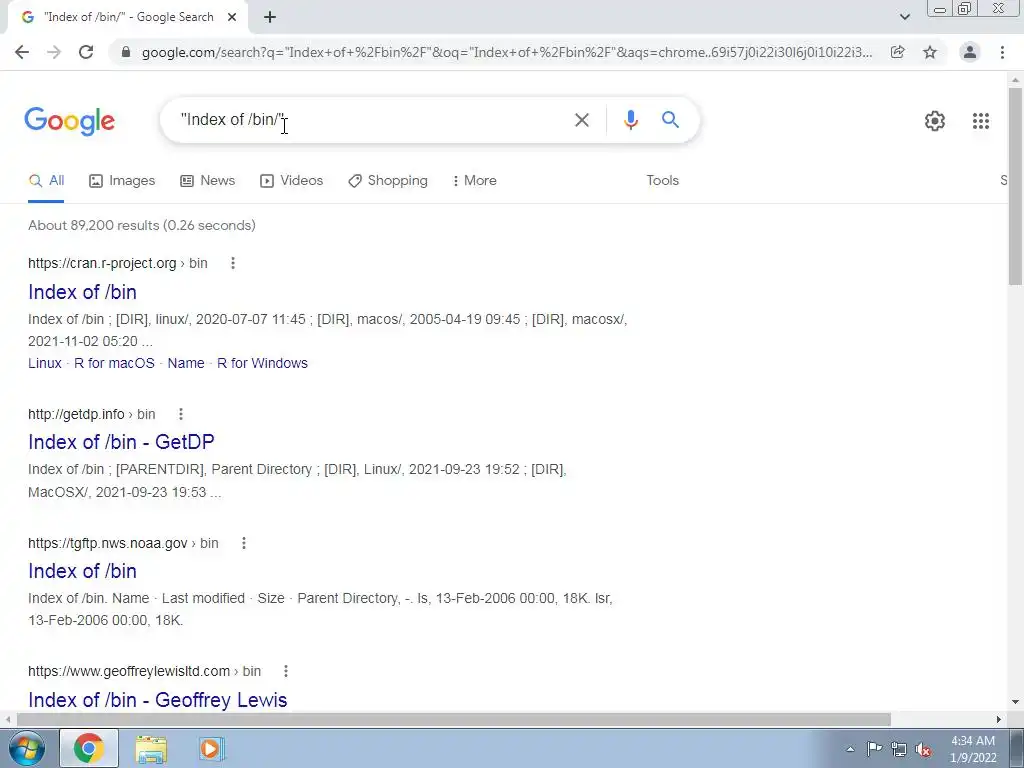Follow the Linux sitelink
The image size is (1024, 768).
(44, 363)
